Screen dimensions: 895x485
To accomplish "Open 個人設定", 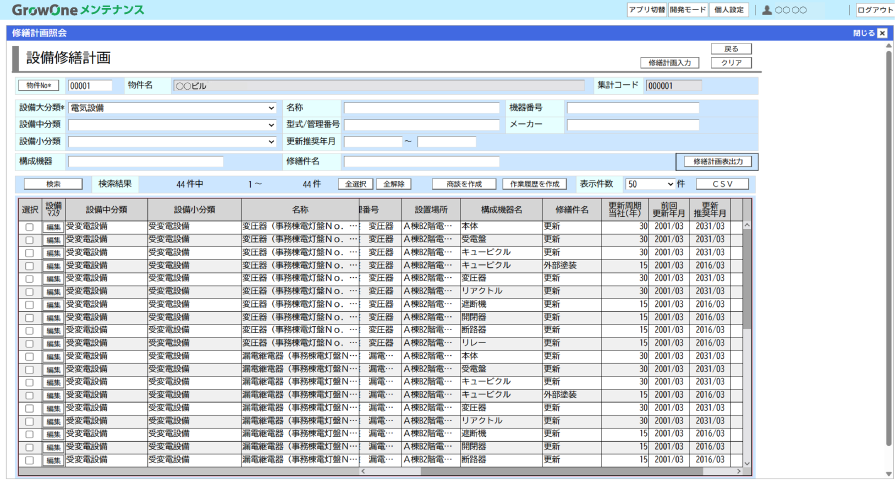I will click(729, 10).
